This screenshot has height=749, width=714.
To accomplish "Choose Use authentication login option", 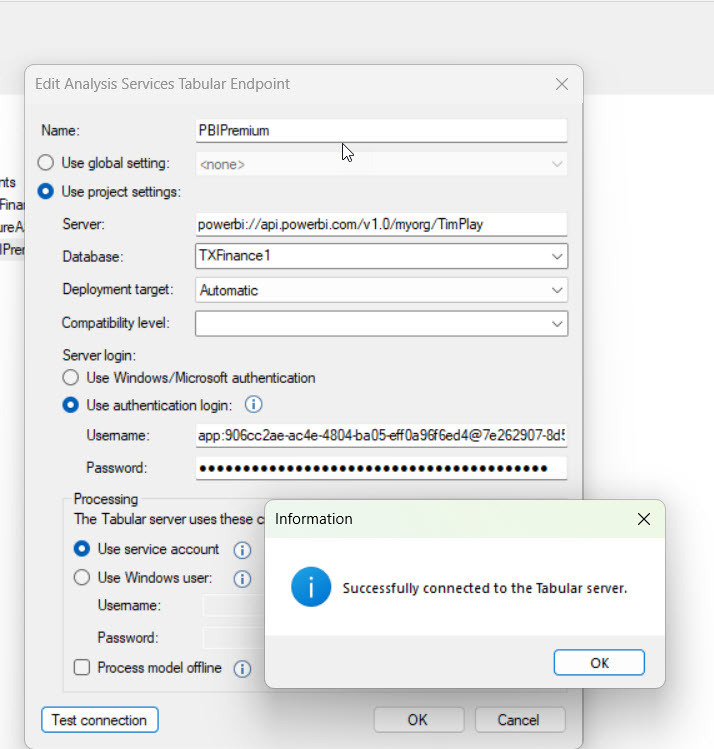I will pos(71,405).
